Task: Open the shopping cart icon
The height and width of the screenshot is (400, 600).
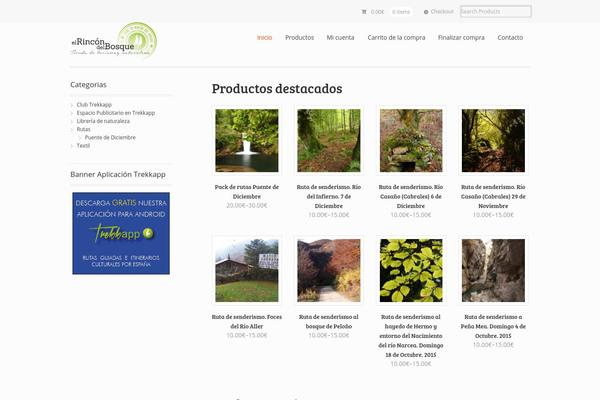Action: coord(364,12)
